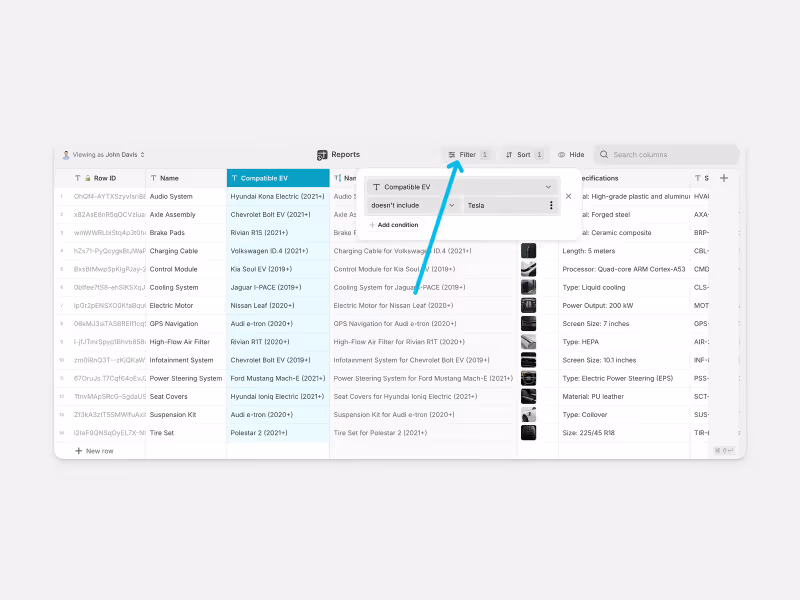This screenshot has width=800, height=600.
Task: Open the Filter button in the toolbar
Action: click(468, 155)
